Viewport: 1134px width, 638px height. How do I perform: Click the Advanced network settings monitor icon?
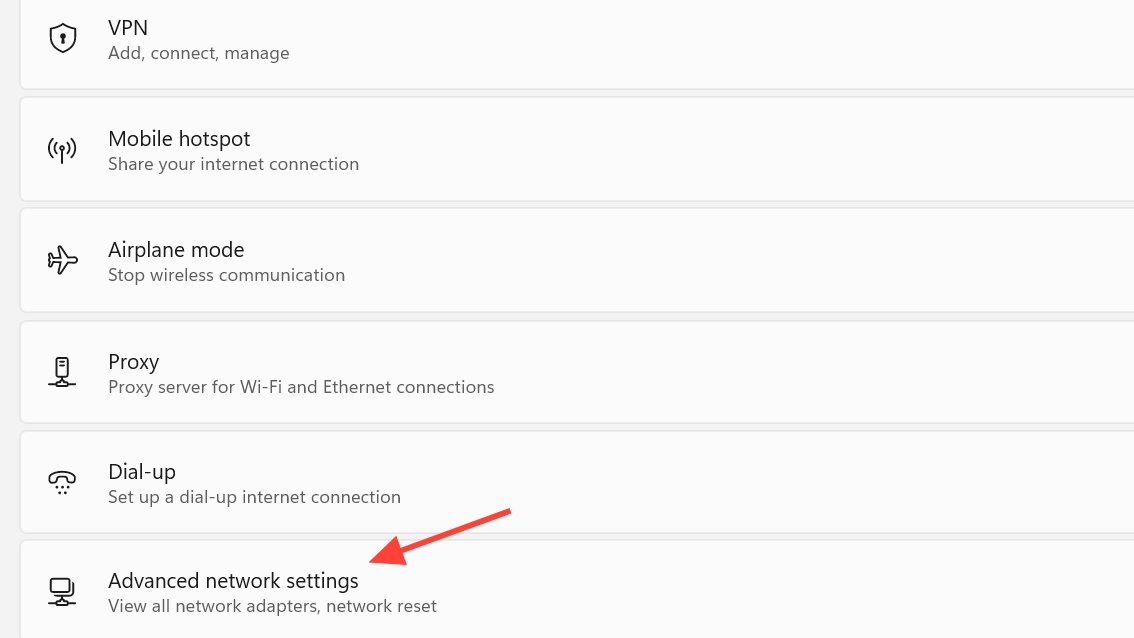click(63, 592)
